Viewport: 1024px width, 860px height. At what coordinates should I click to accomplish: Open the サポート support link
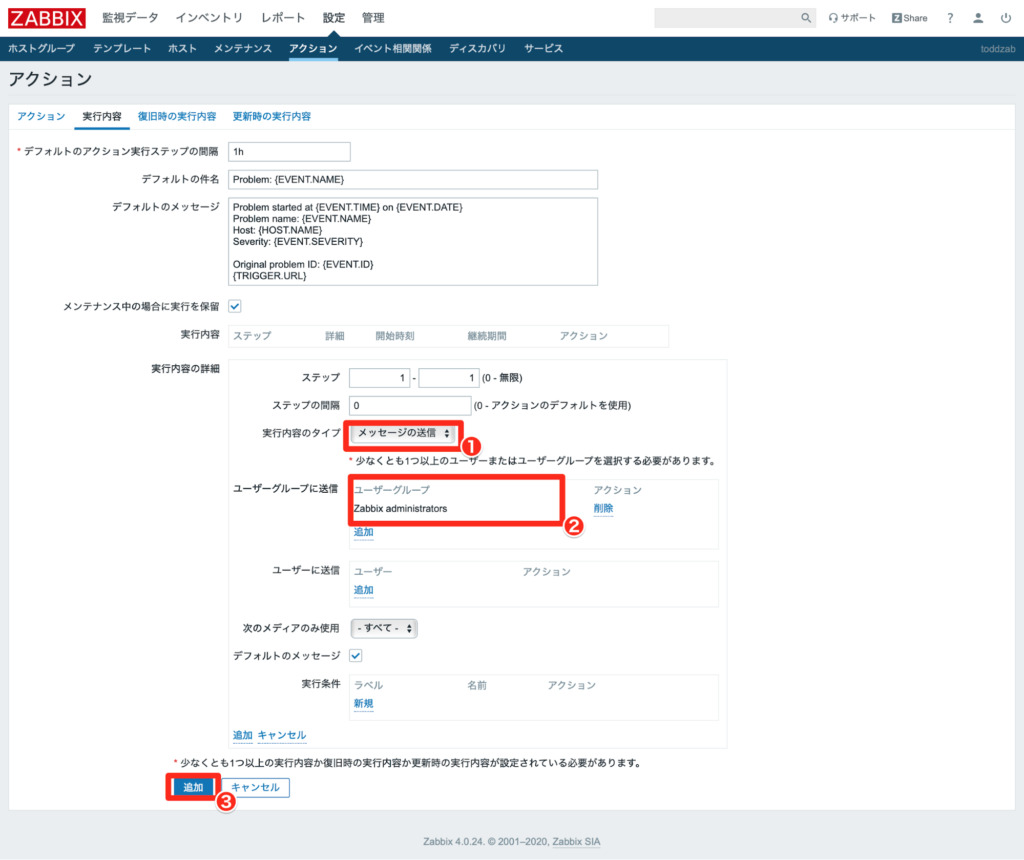click(x=851, y=17)
